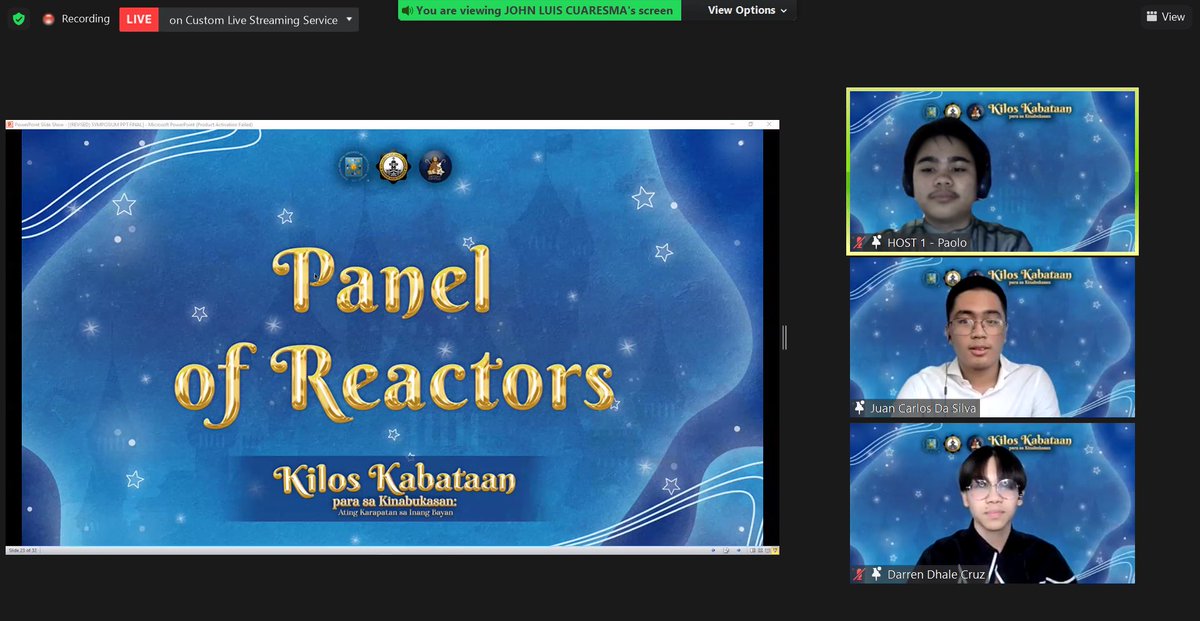Click the green encryption shield icon
This screenshot has width=1200, height=621.
pyautogui.click(x=19, y=19)
